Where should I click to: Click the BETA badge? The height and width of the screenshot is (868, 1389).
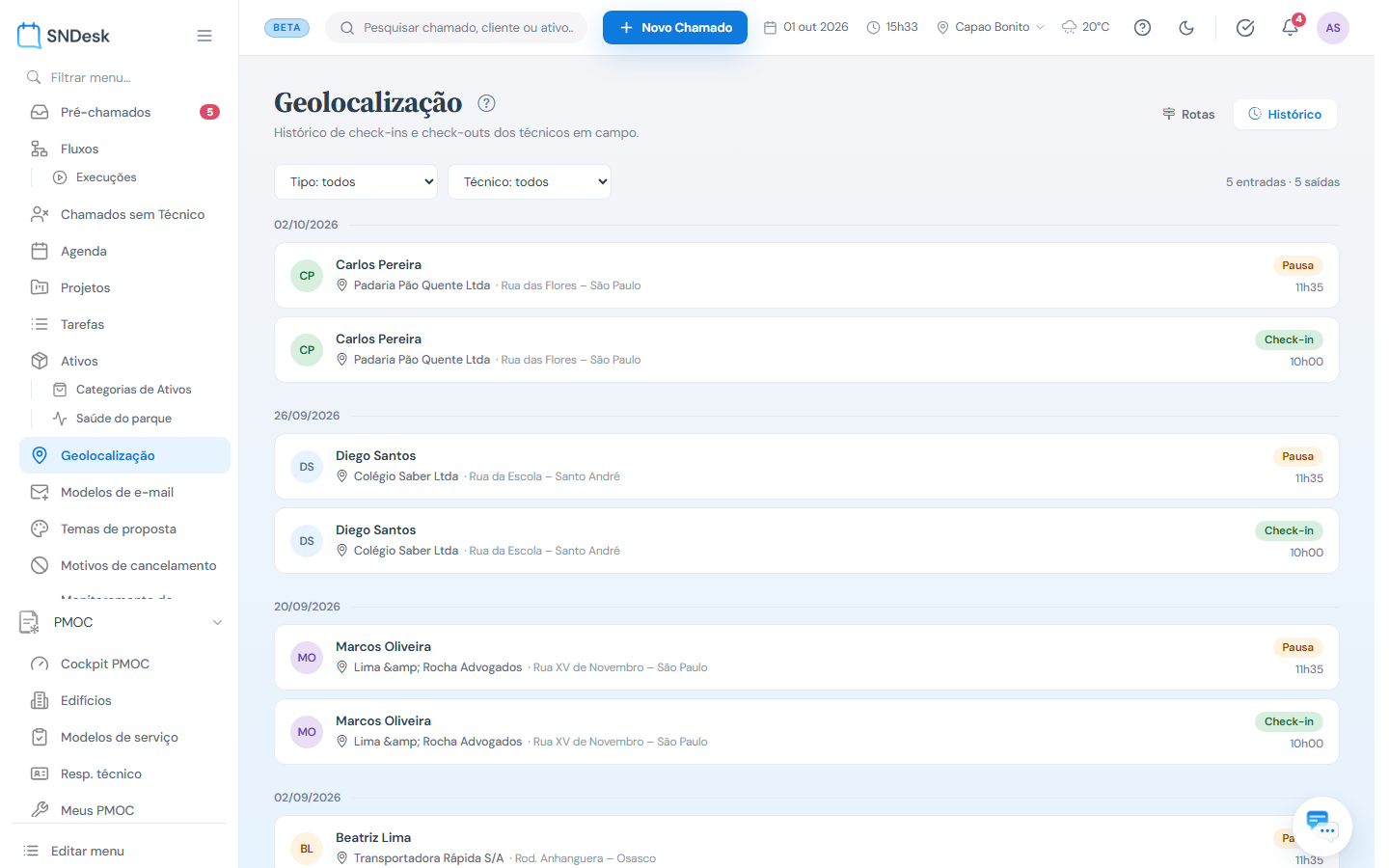286,27
